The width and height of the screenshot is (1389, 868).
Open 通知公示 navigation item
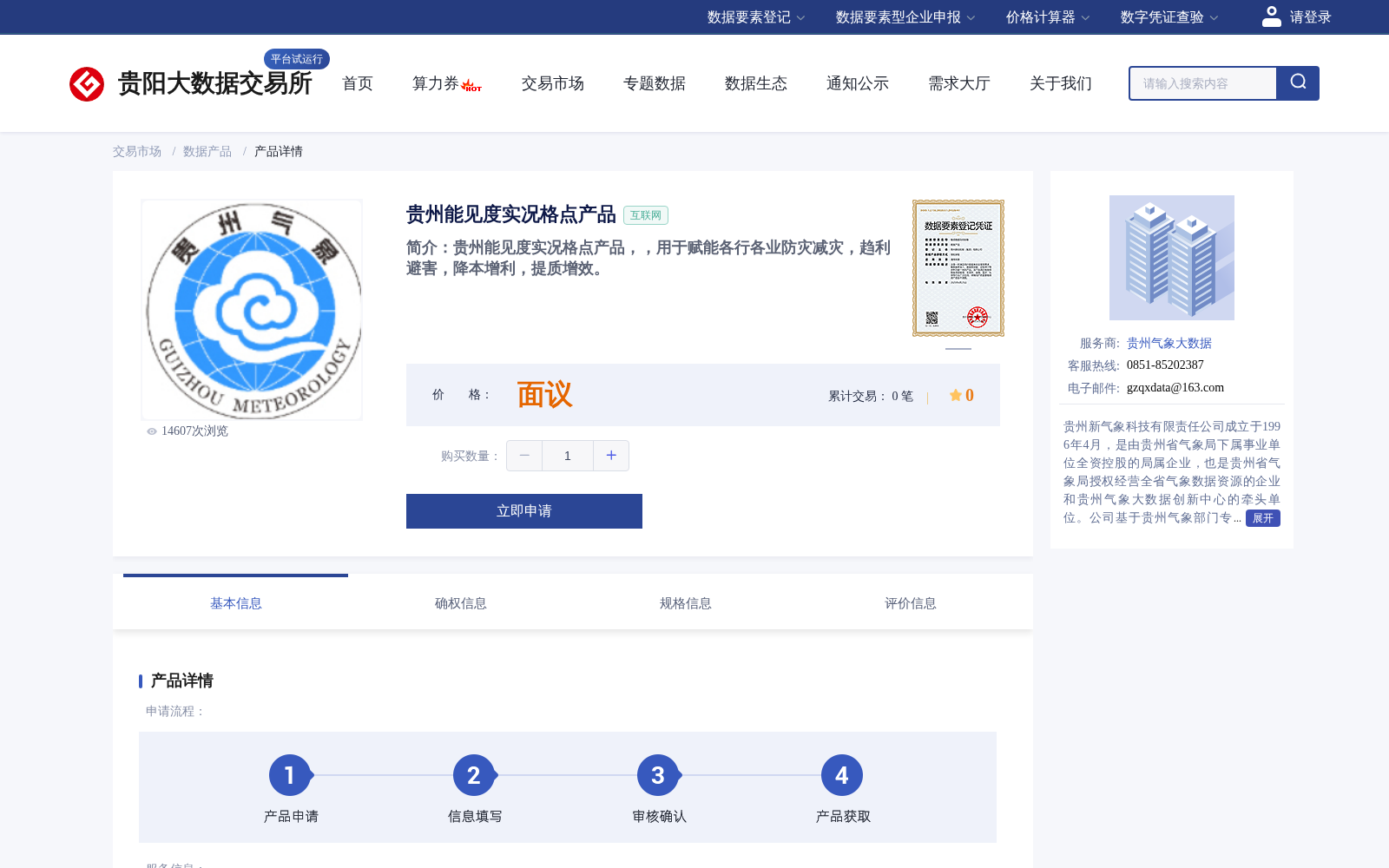point(858,83)
